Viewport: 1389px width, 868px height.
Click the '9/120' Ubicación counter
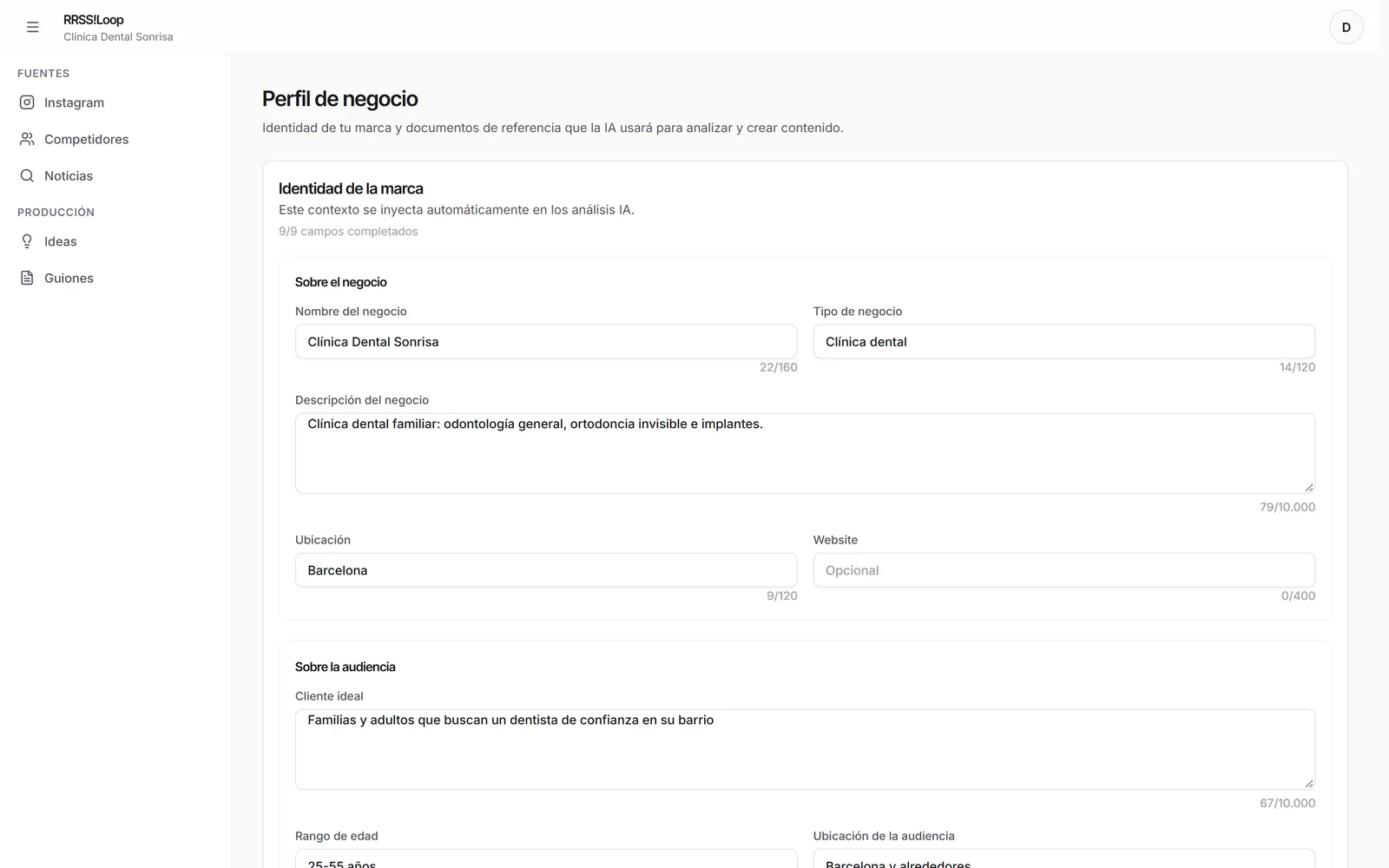(x=782, y=595)
